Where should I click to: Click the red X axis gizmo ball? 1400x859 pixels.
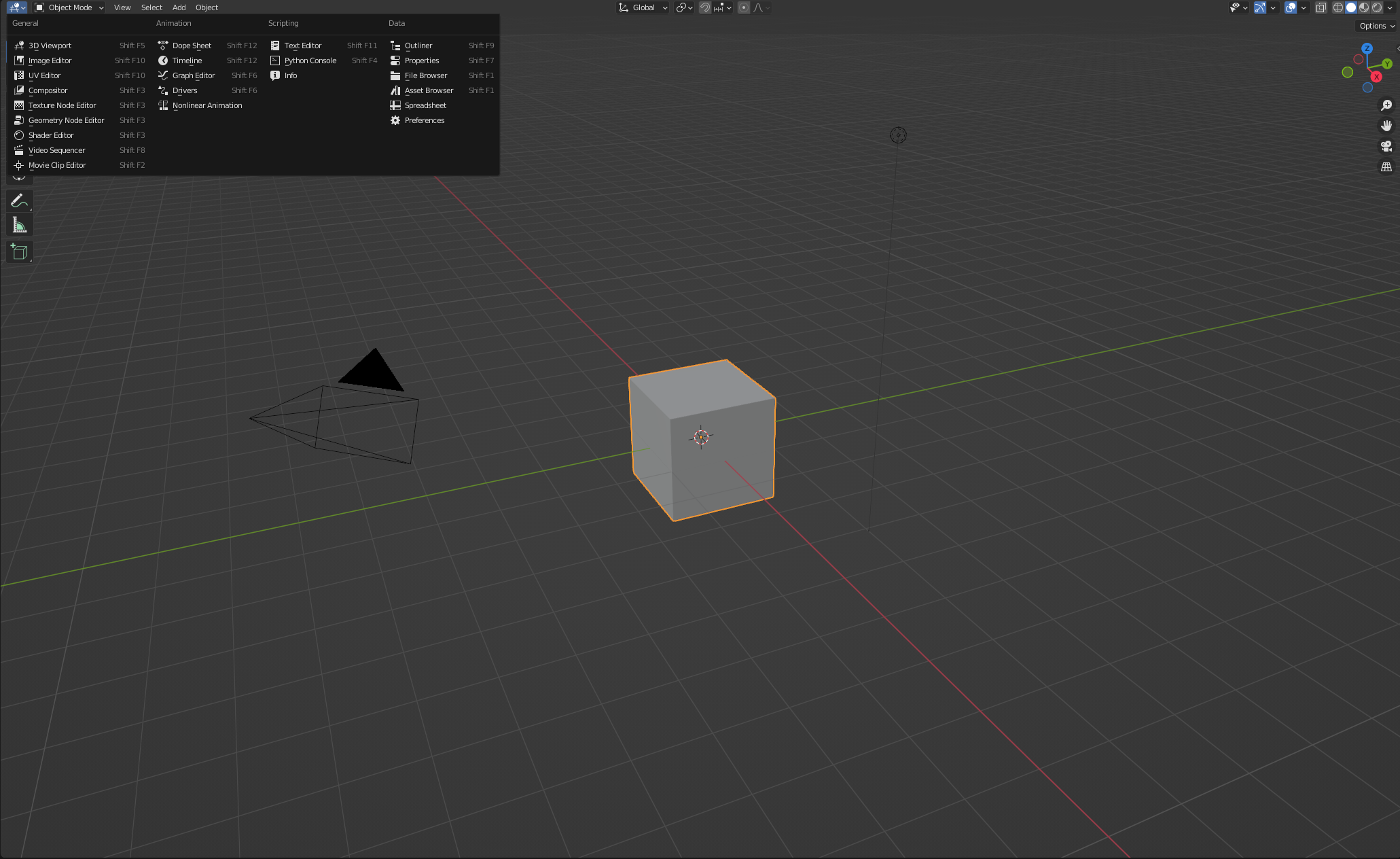[x=1376, y=77]
